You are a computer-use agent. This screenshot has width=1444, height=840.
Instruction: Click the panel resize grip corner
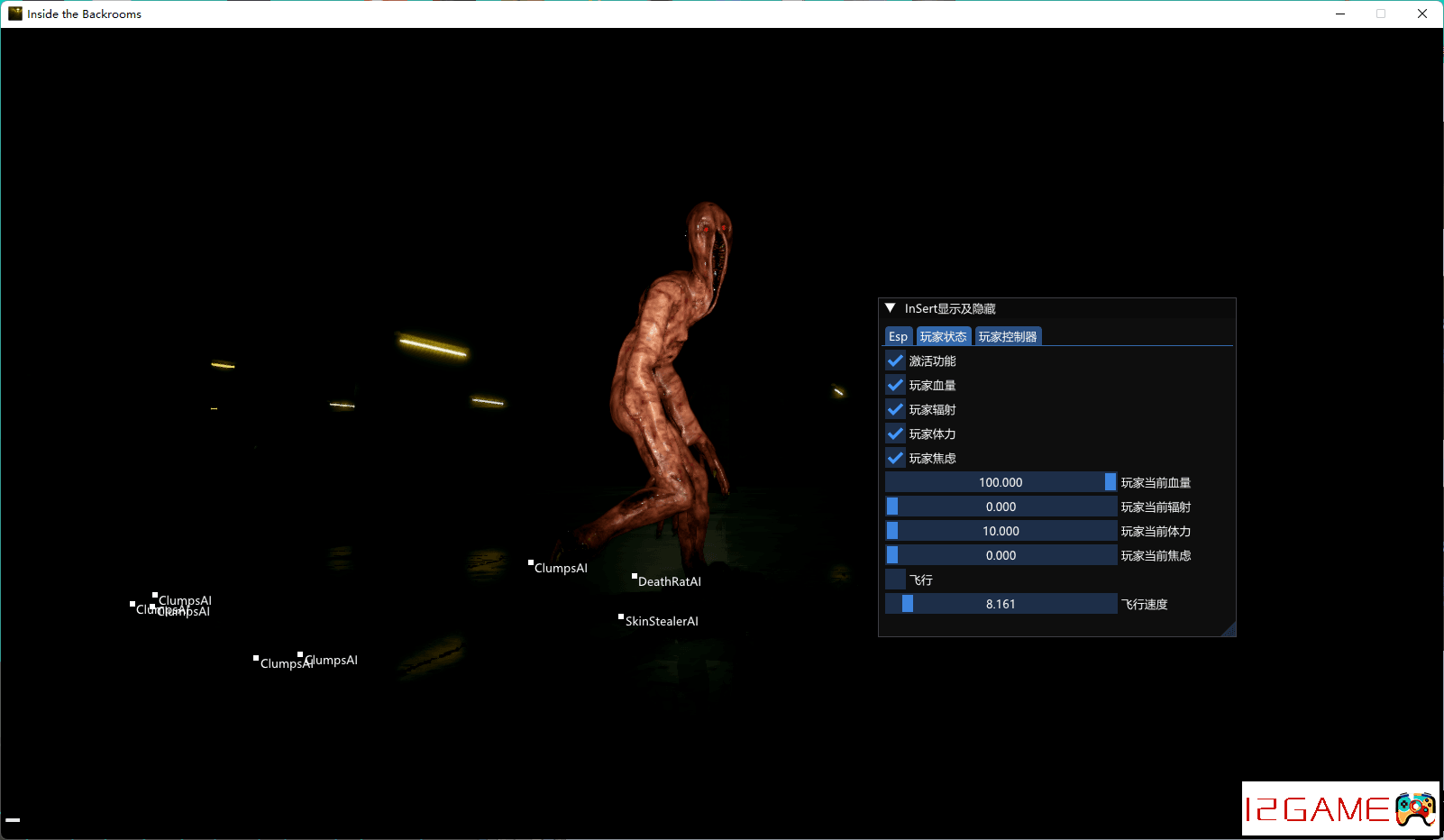coord(1229,630)
